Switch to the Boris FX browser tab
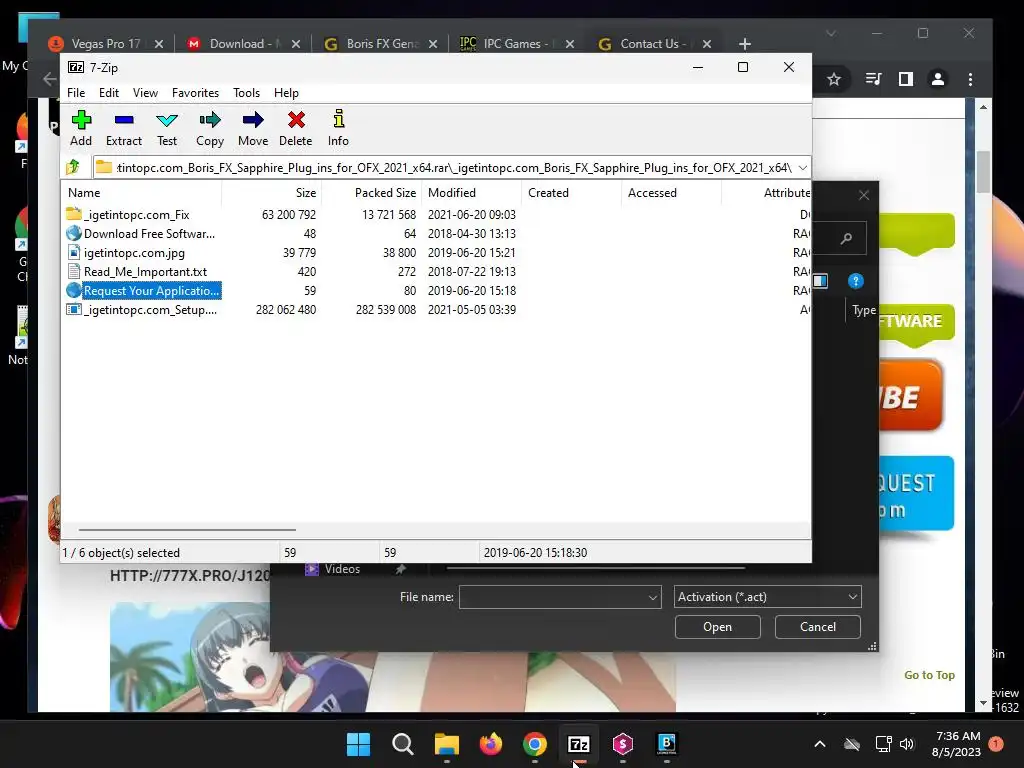The width and height of the screenshot is (1024, 768). pos(381,44)
